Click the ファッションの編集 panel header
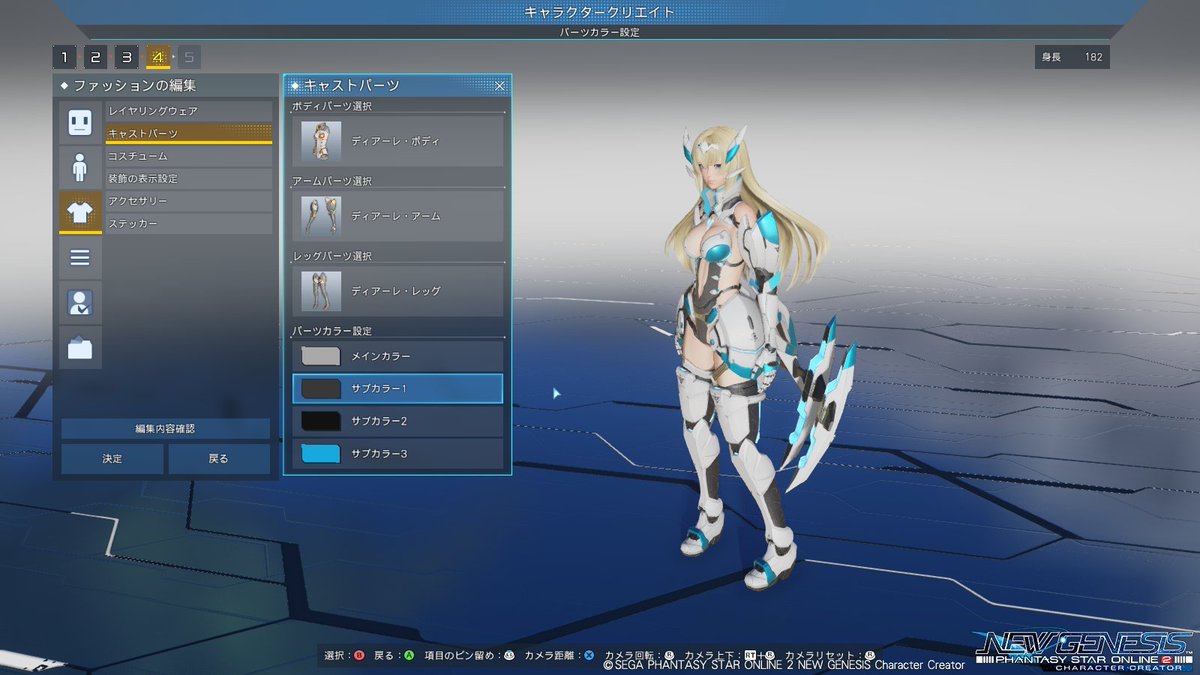The width and height of the screenshot is (1200, 675). (x=166, y=85)
